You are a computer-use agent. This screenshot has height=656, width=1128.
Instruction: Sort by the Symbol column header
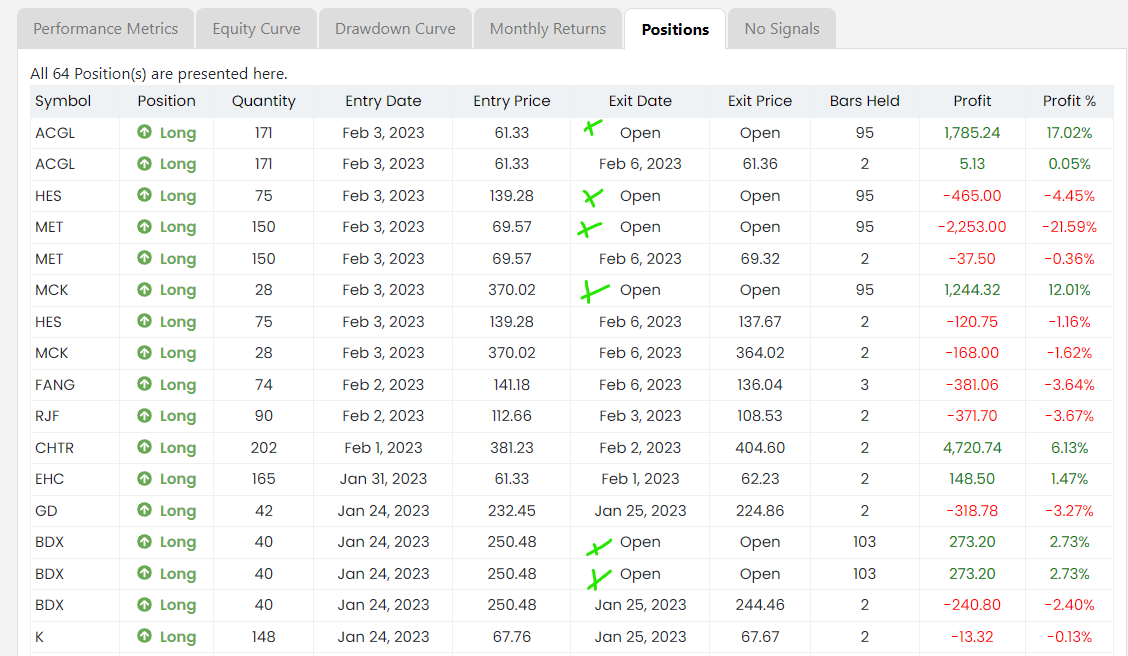63,101
